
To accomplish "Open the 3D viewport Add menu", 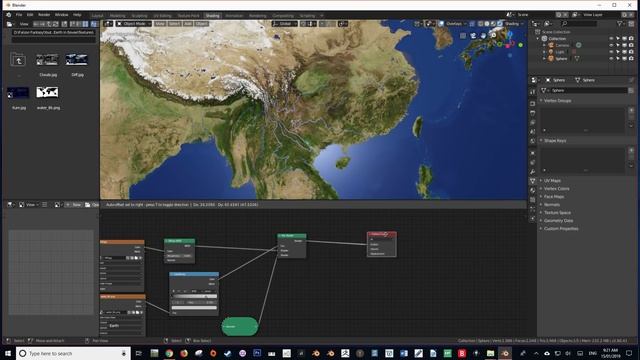I will point(188,24).
